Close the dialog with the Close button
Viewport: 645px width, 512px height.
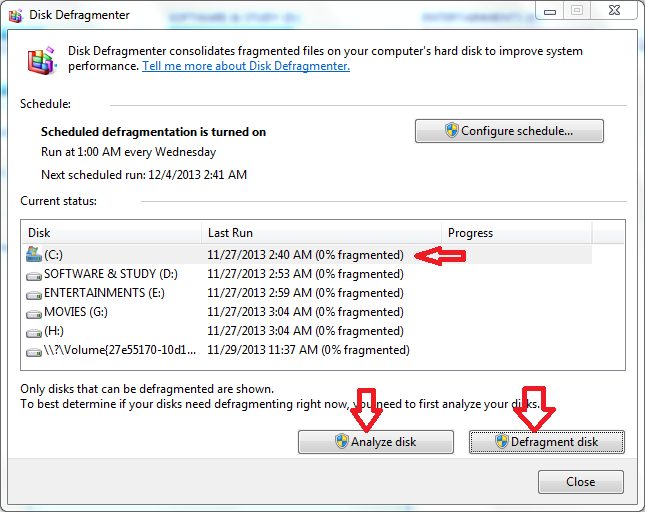[x=580, y=482]
